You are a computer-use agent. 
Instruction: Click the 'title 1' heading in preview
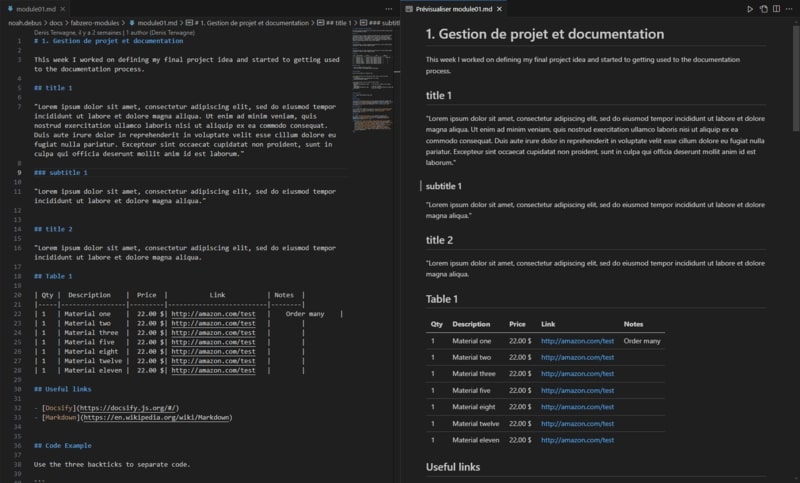(439, 96)
